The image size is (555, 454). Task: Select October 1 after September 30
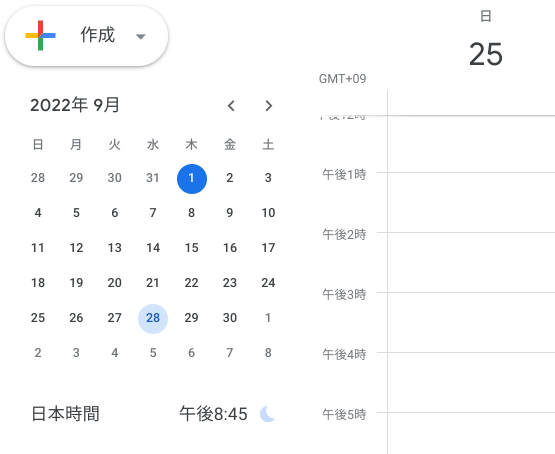268,318
